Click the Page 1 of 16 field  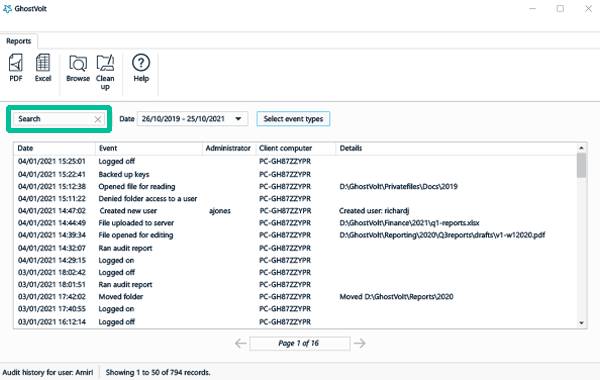click(300, 343)
